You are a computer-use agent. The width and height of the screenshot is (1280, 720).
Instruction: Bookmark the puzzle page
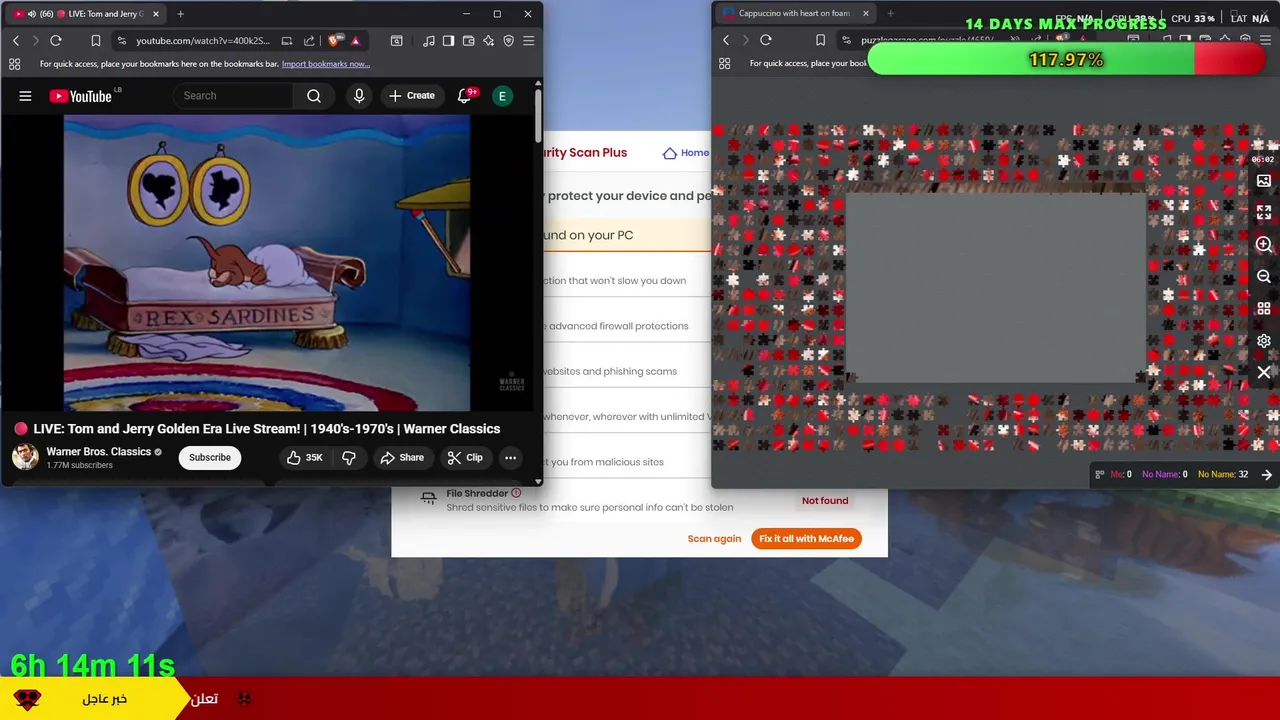click(x=820, y=41)
